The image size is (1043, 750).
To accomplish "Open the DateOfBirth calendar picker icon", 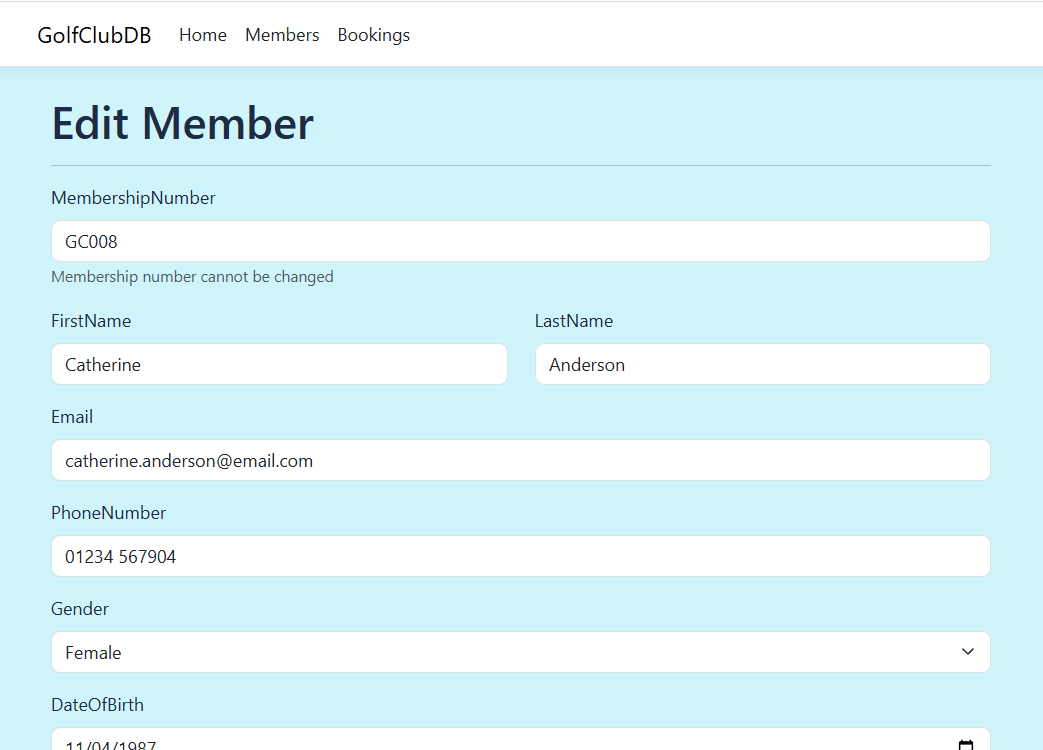I will tap(966, 745).
